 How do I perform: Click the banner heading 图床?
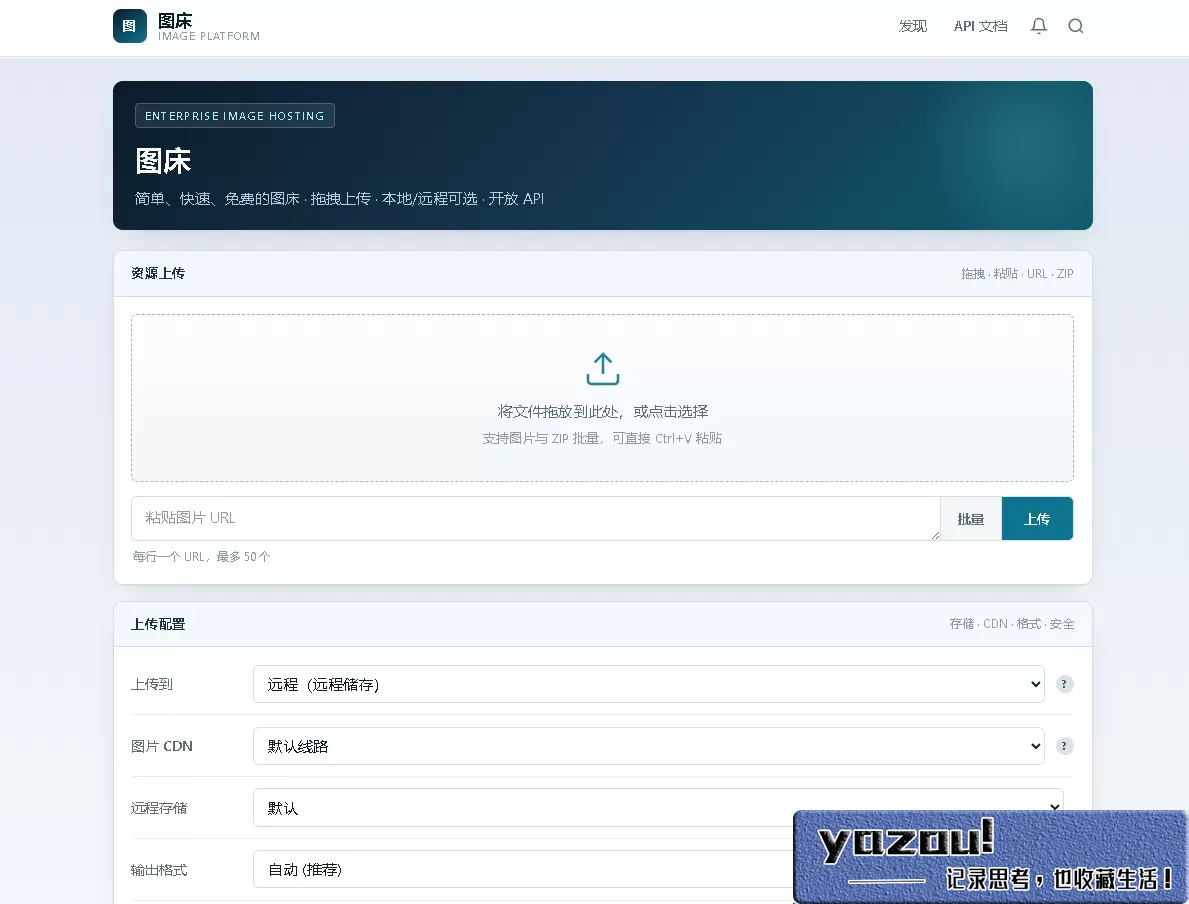[163, 161]
